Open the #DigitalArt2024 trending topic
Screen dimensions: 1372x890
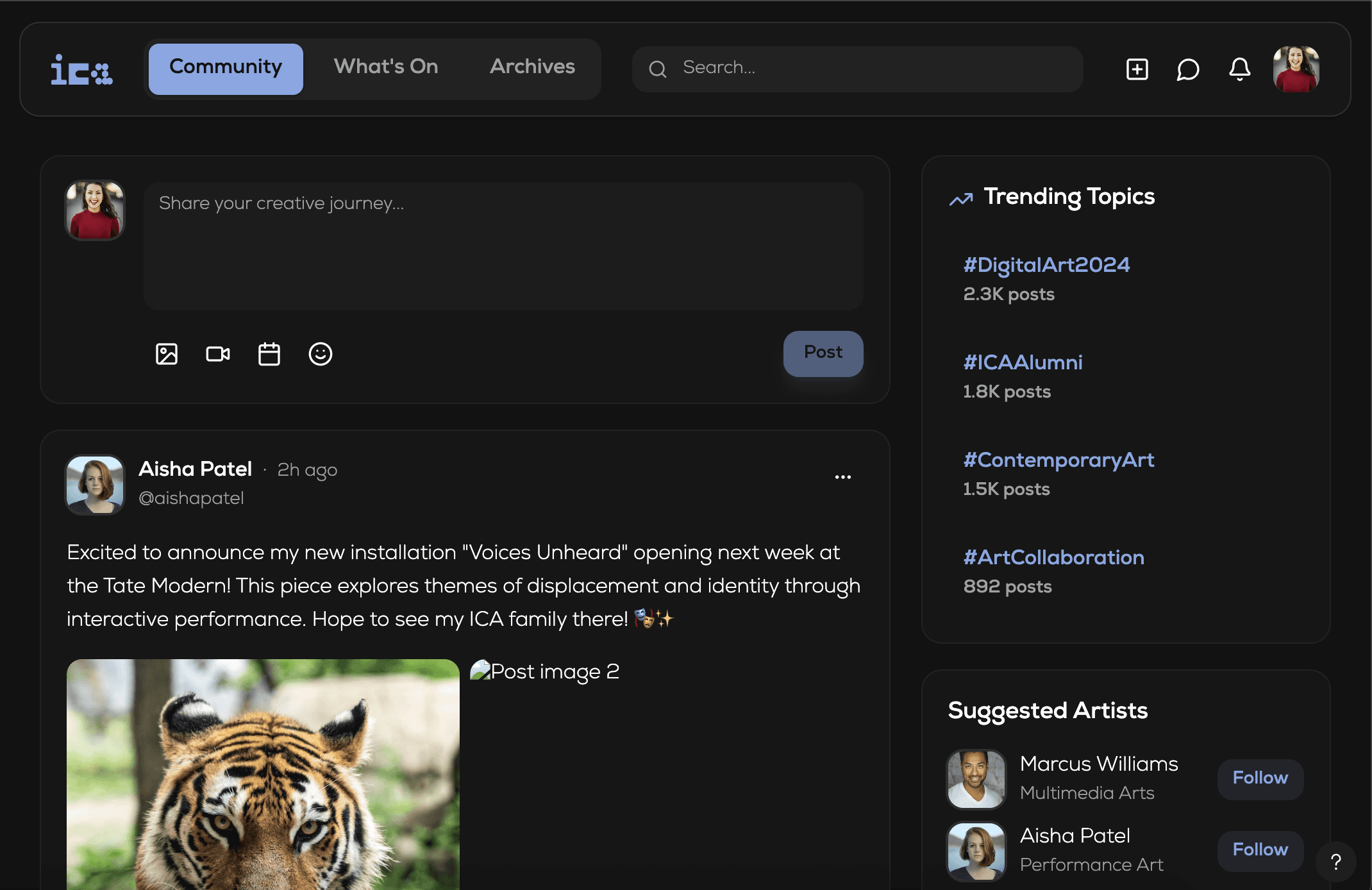pos(1046,265)
